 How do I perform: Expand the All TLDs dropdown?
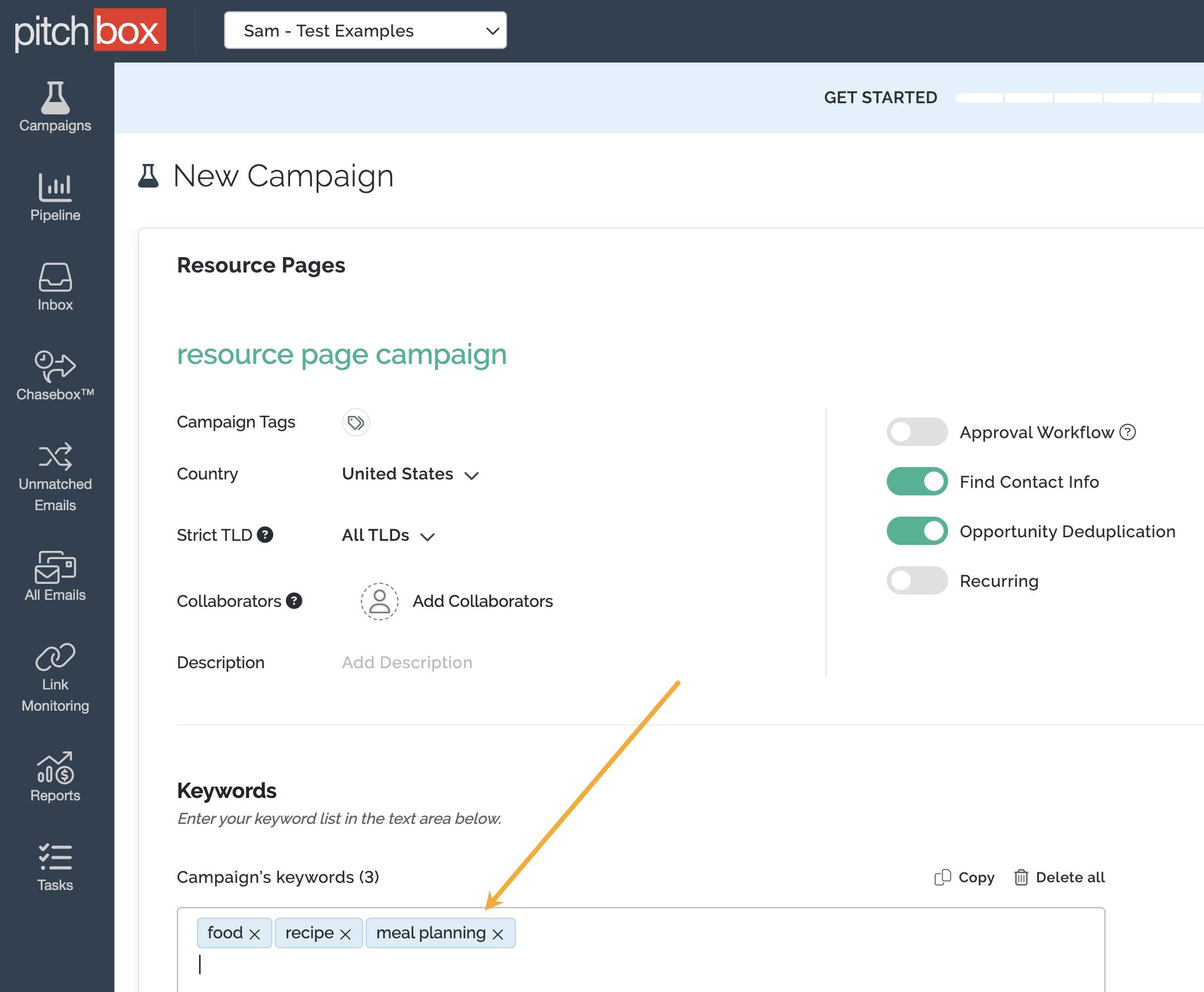pos(389,536)
